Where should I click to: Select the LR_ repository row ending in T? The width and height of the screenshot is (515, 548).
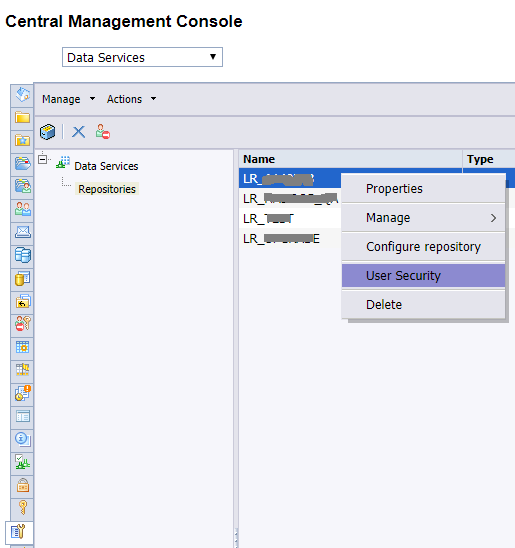coord(290,218)
